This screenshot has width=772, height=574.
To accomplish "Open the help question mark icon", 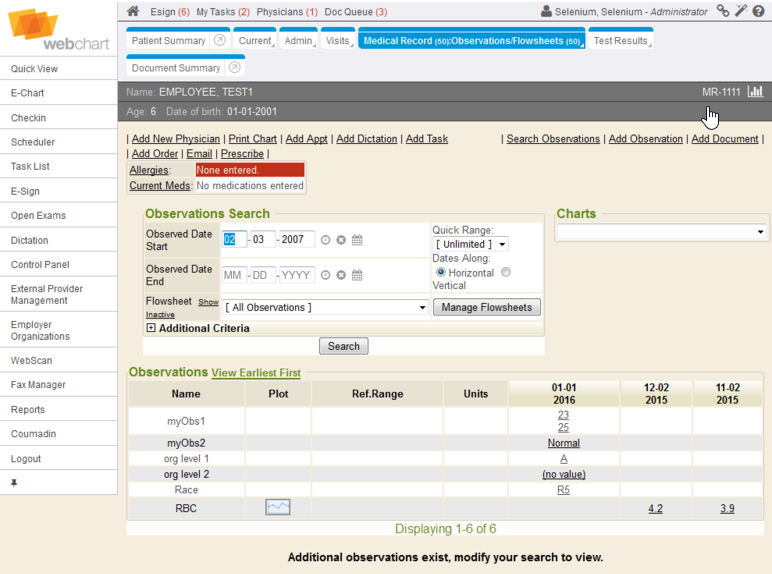I will [x=759, y=11].
